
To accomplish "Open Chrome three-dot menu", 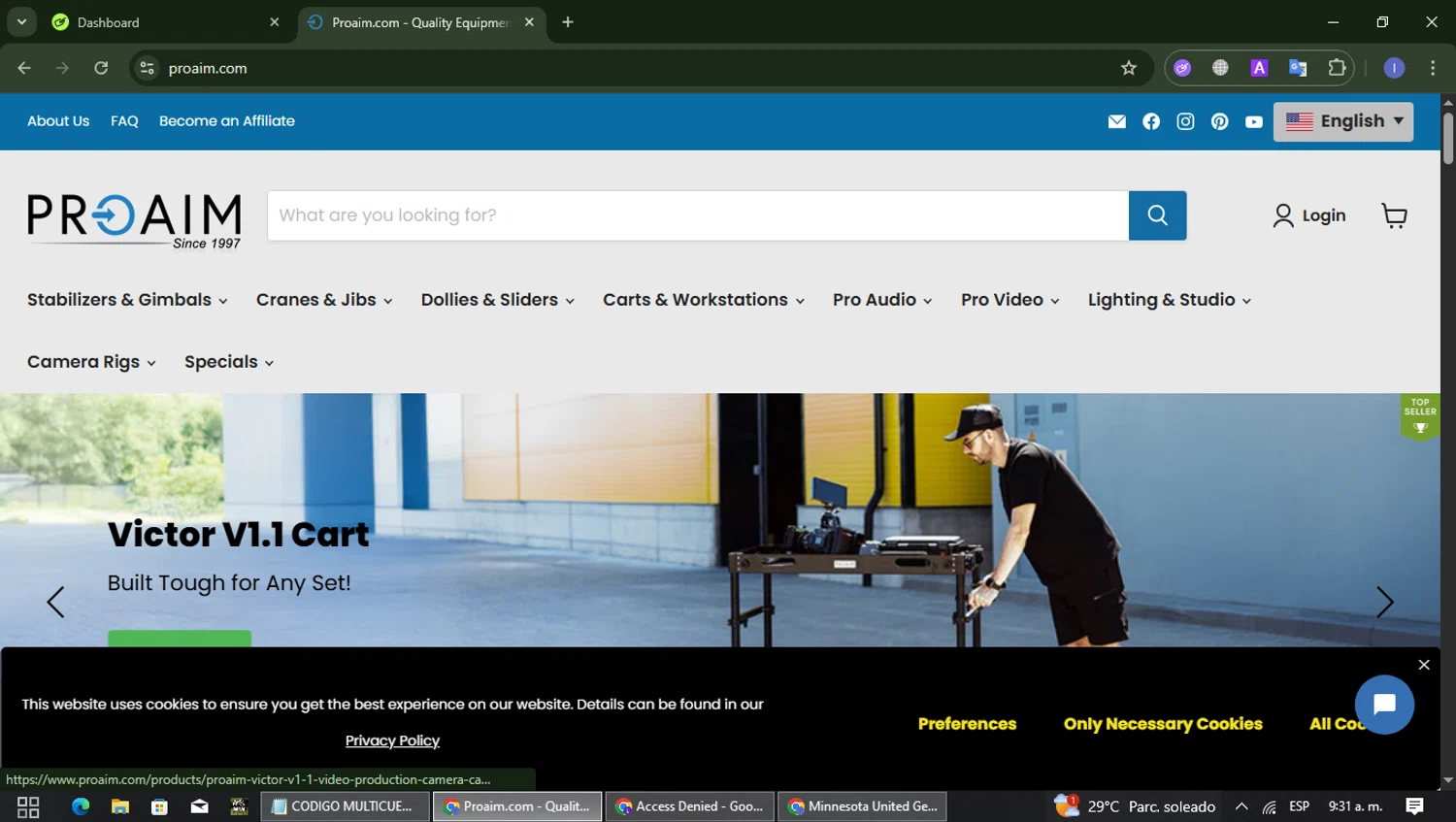I will (x=1433, y=68).
